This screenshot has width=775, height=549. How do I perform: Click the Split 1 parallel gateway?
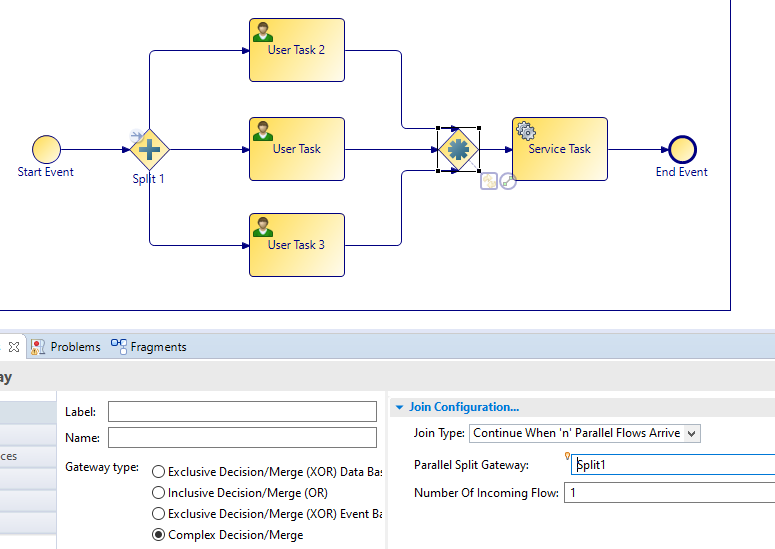click(149, 150)
